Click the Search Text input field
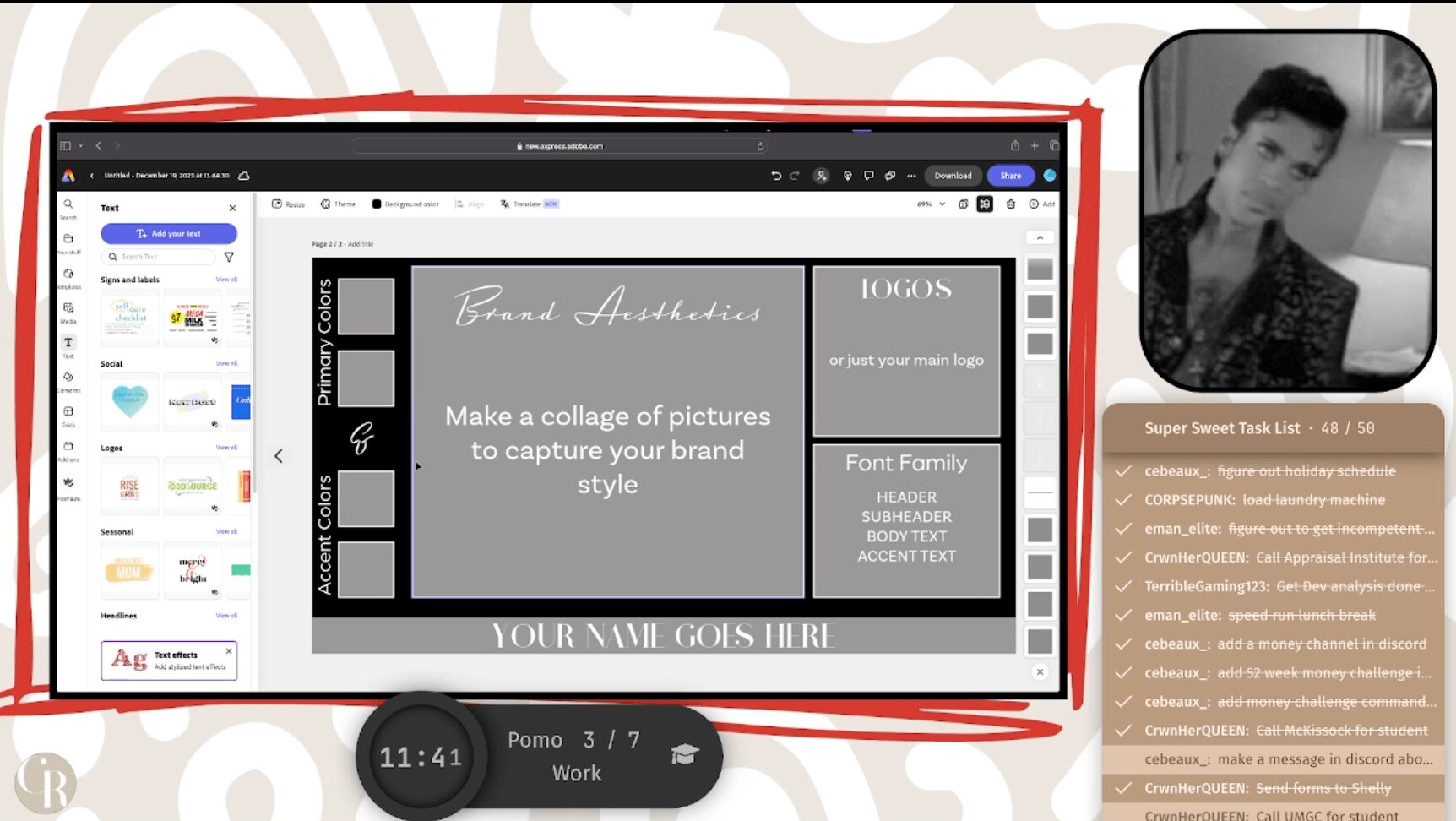 pos(160,257)
